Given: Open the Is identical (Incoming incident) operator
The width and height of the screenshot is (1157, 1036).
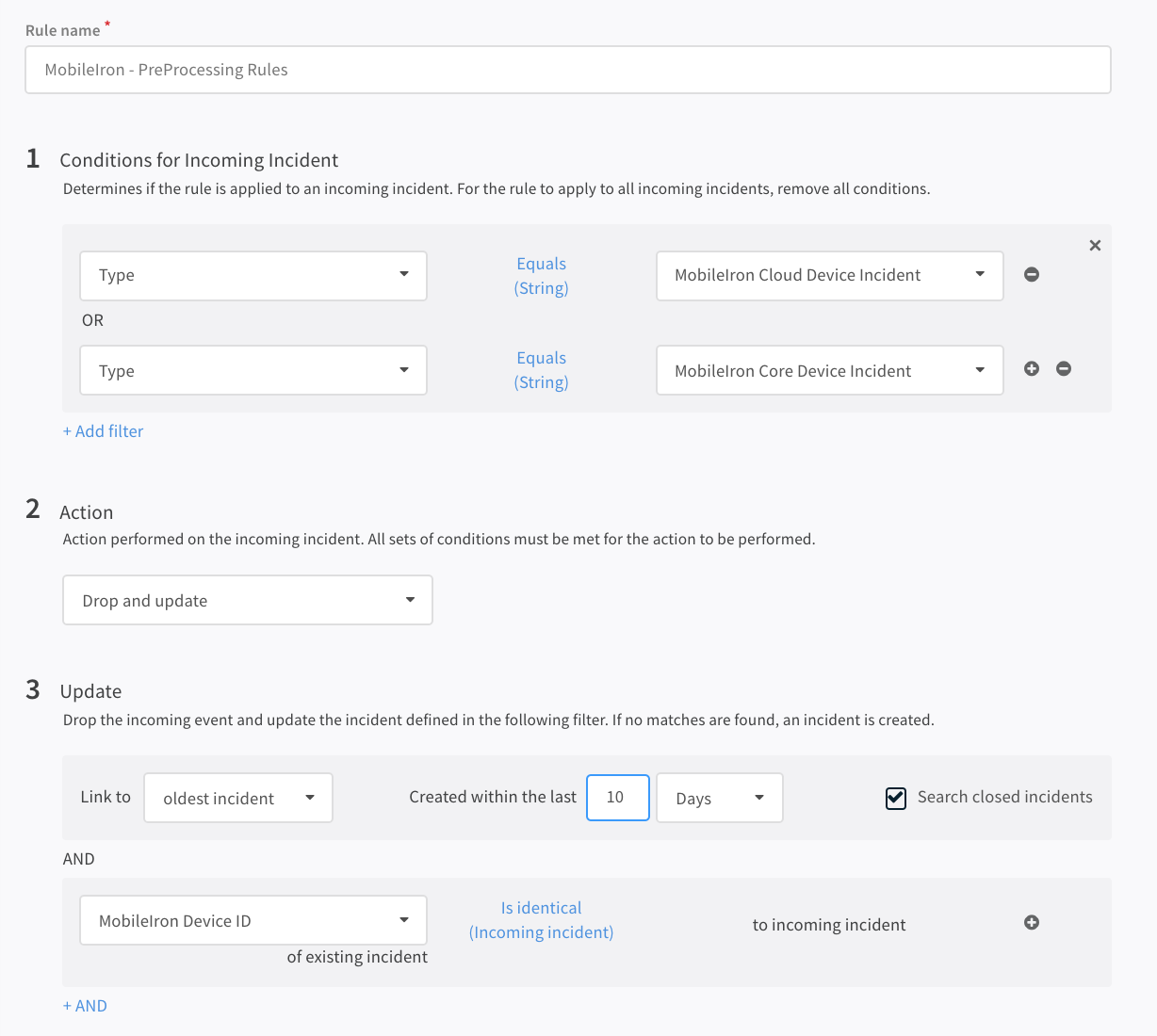Looking at the screenshot, I should tap(541, 920).
